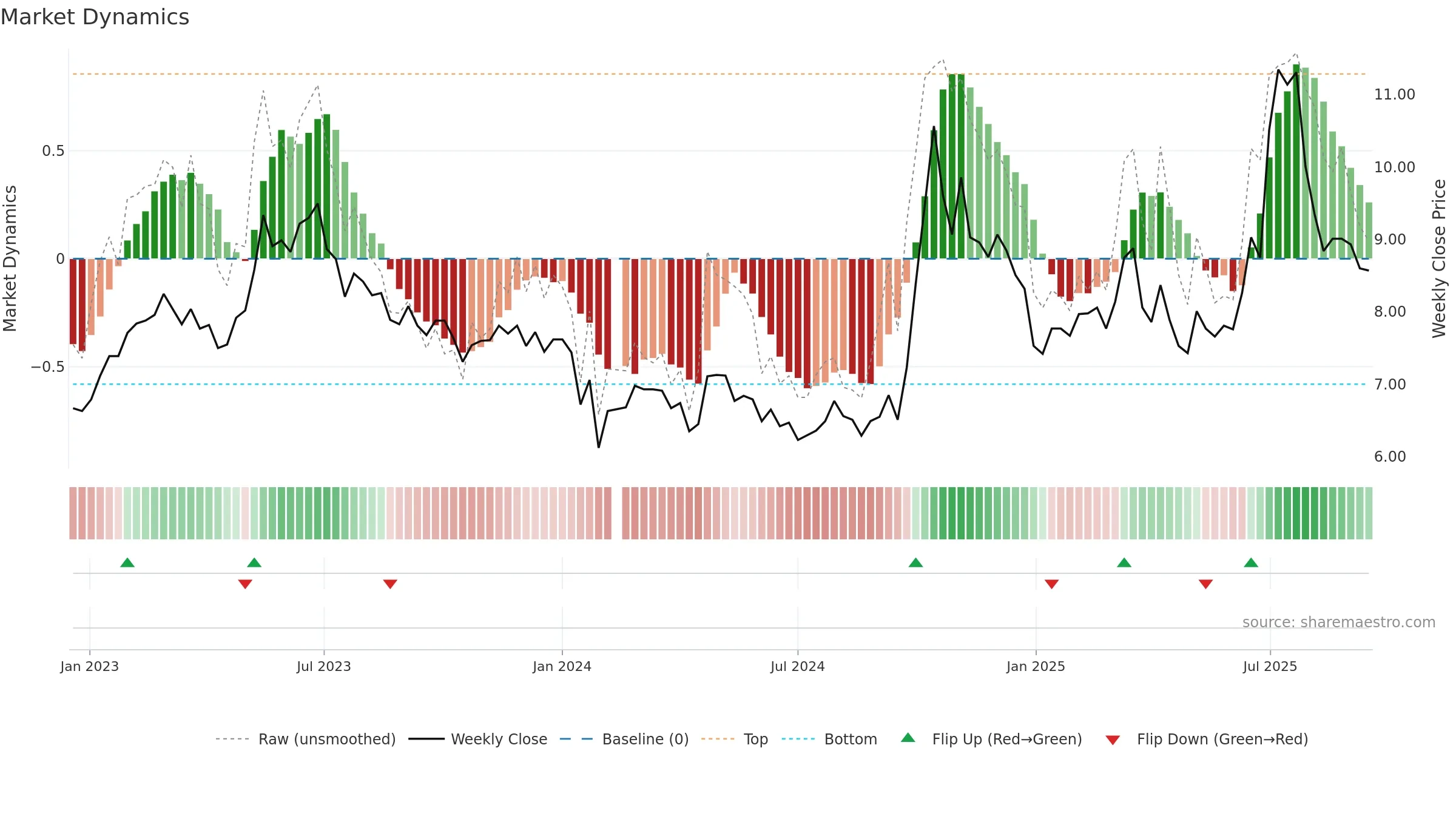Click the Jan 2023 x-axis label
Image resolution: width=1456 pixels, height=819 pixels.
(90, 666)
